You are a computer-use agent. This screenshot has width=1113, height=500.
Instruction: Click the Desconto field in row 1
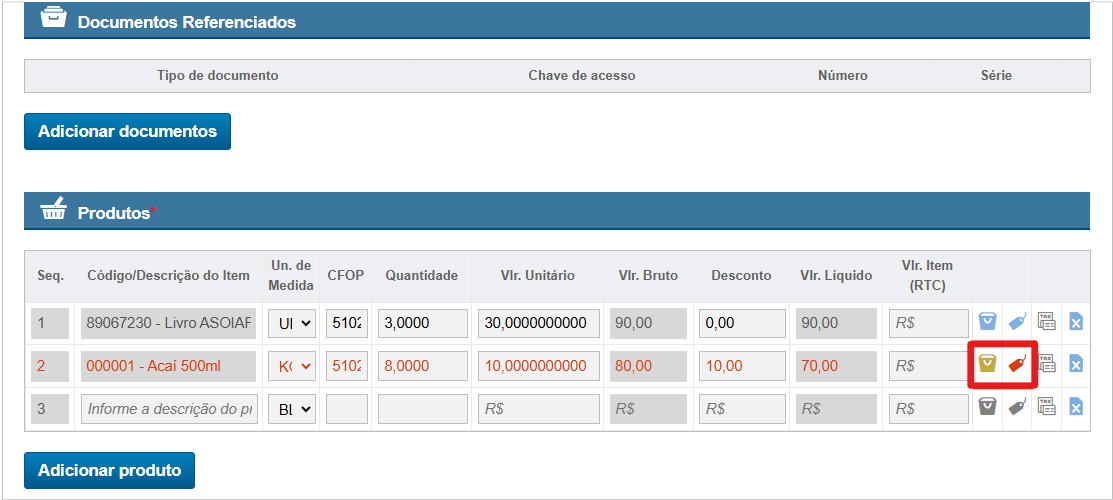(741, 324)
